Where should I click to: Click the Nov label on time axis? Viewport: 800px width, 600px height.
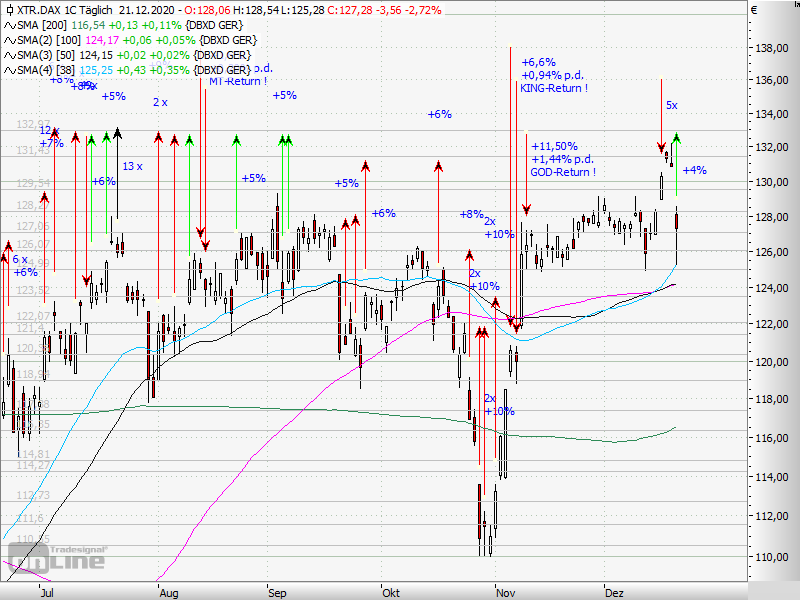(506, 593)
